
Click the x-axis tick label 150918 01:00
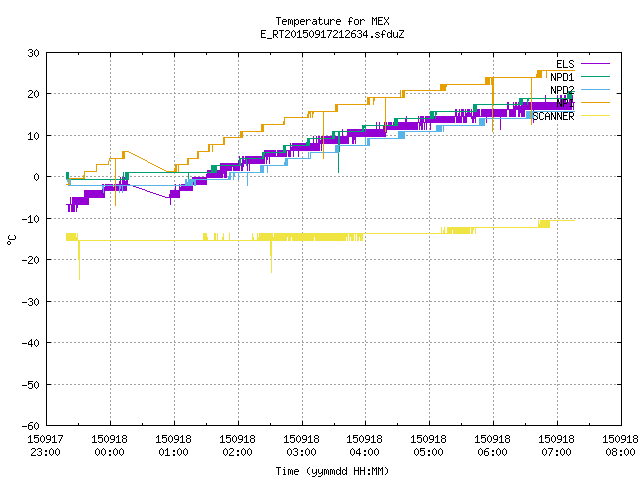pos(173,446)
